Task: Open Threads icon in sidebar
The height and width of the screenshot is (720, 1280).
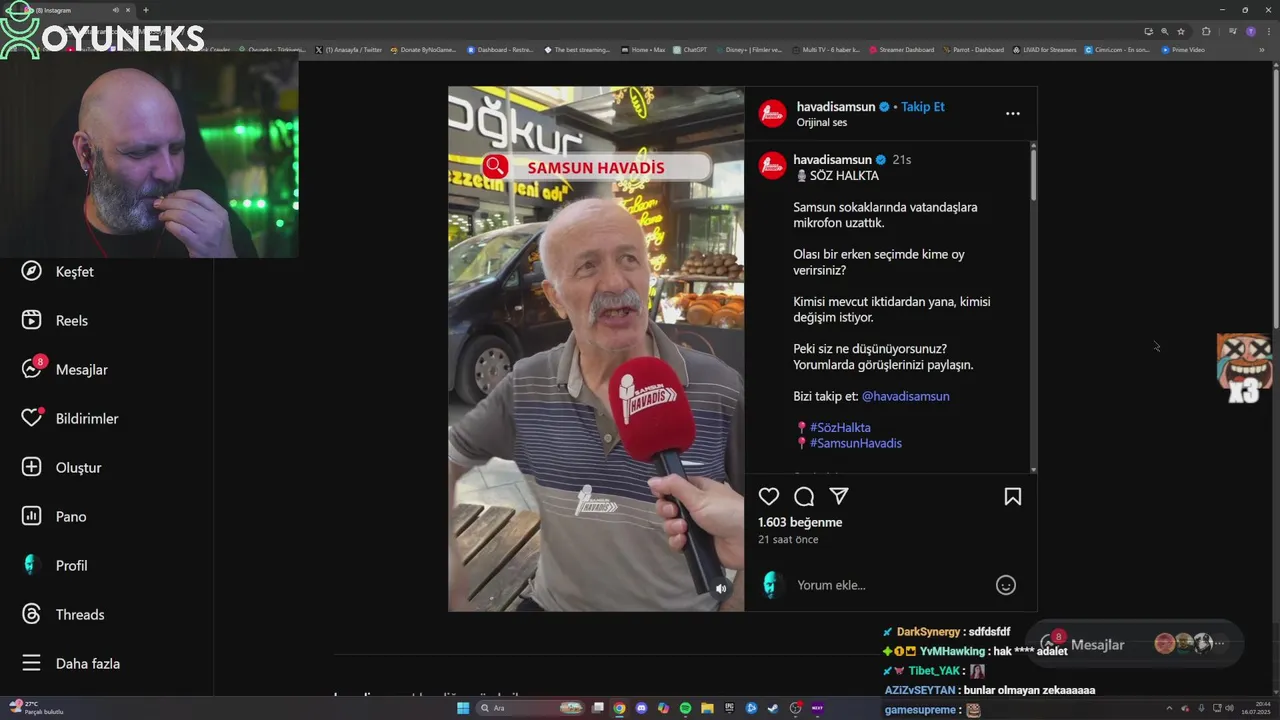Action: coord(32,614)
